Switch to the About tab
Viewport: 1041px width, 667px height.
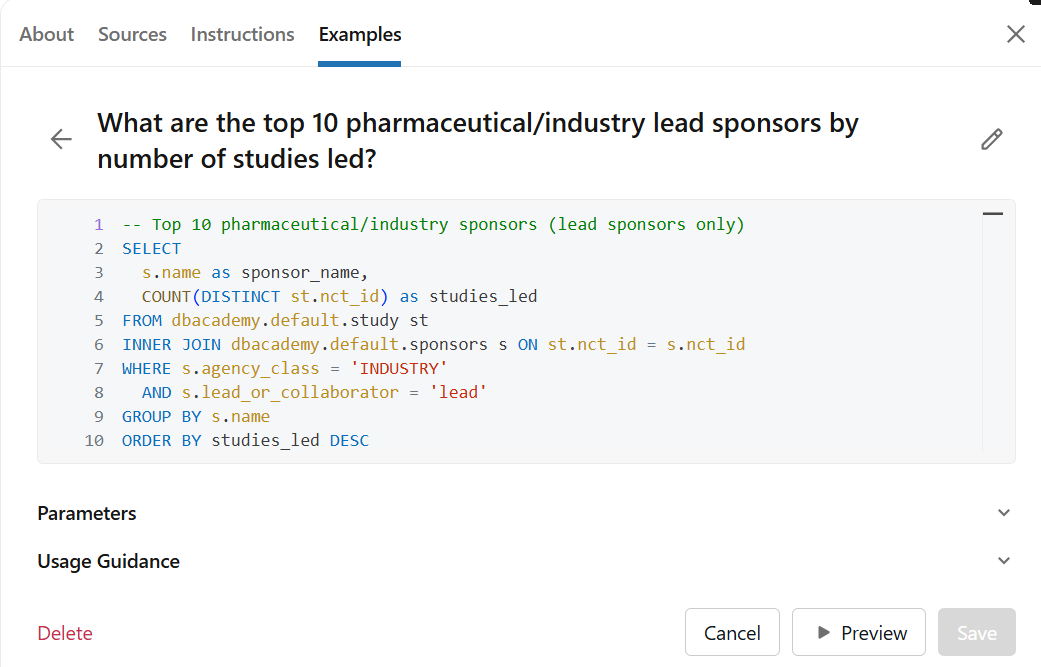click(x=46, y=34)
